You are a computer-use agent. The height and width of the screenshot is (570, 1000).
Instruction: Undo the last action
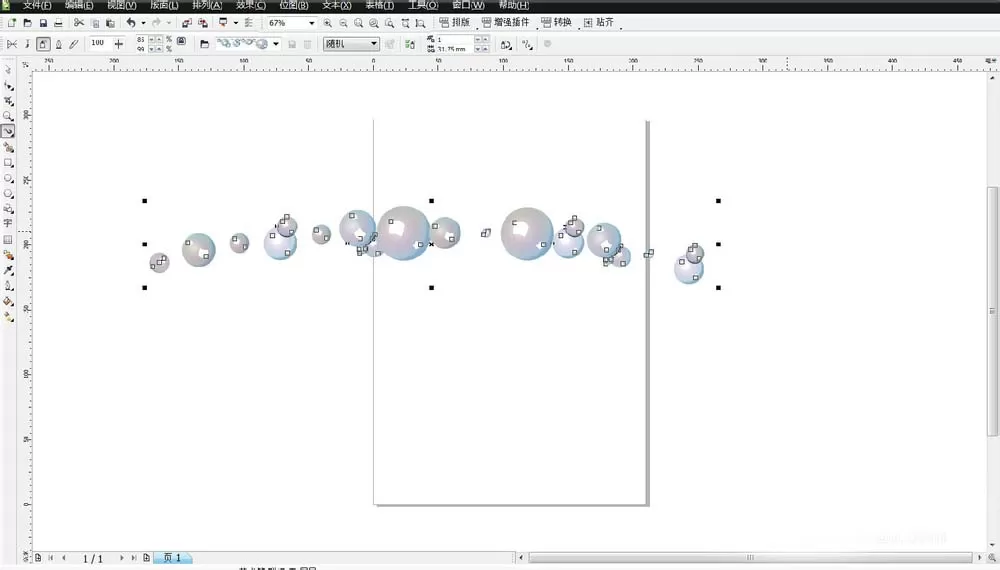click(131, 23)
